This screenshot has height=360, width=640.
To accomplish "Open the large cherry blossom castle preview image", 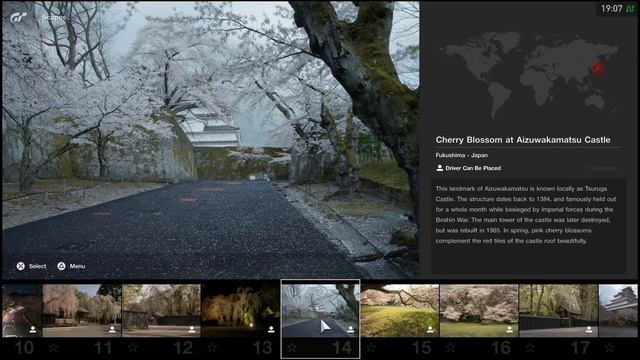I will point(211,140).
